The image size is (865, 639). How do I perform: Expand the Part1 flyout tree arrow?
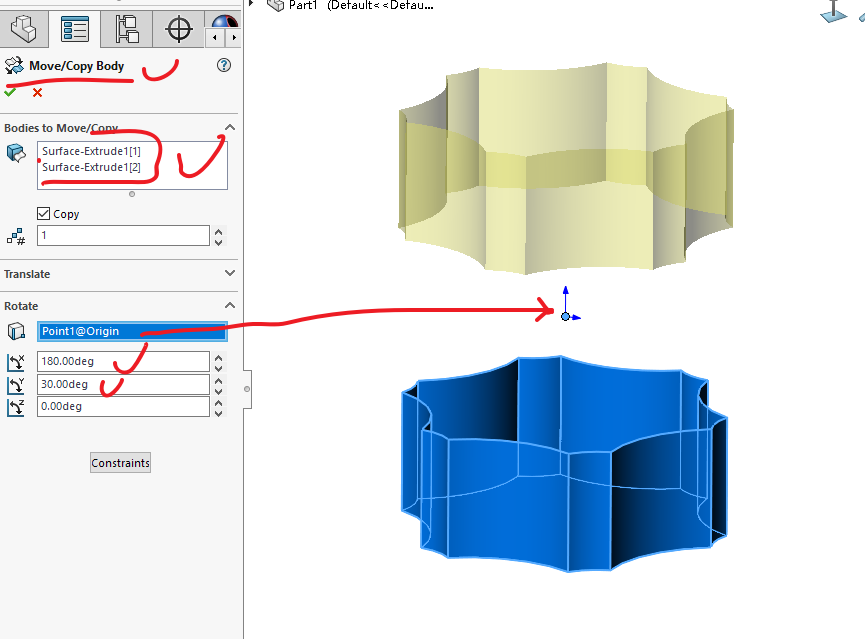(x=251, y=3)
